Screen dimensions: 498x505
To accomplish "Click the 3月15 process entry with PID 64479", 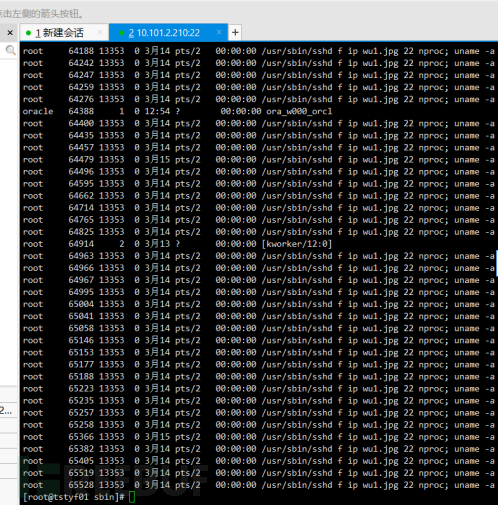I will tap(259, 160).
